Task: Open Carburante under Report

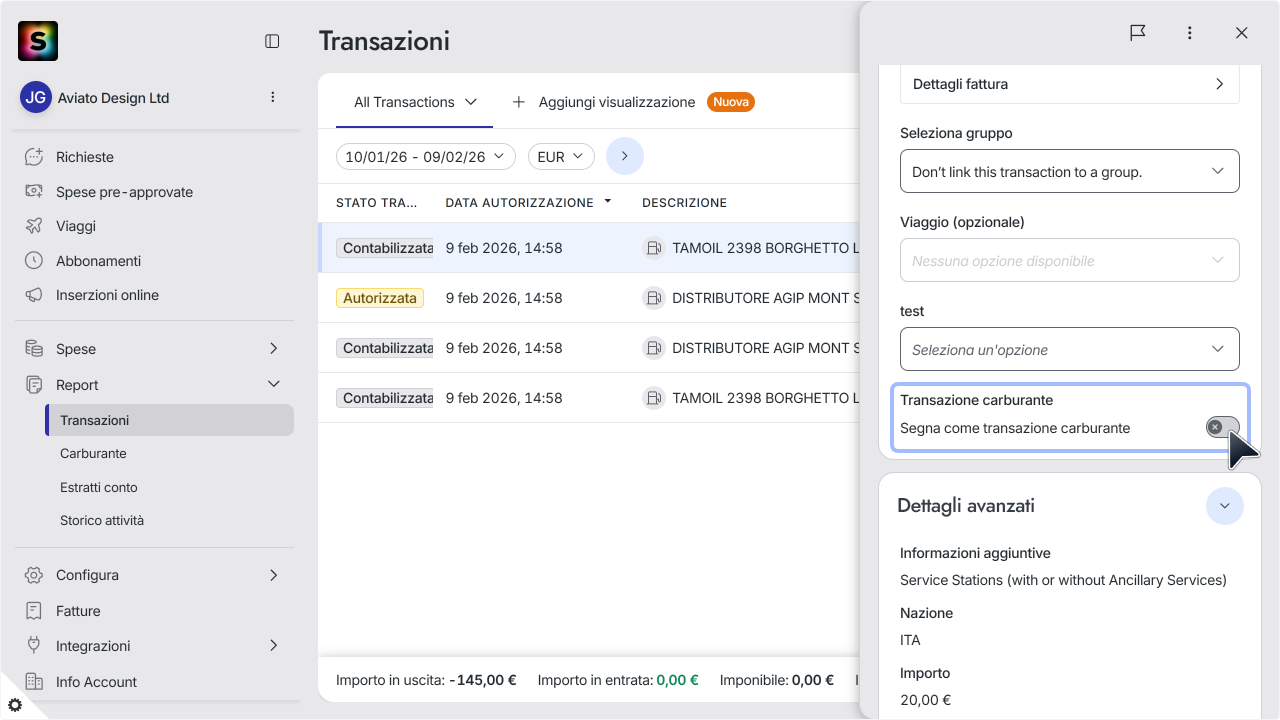Action: pyautogui.click(x=93, y=453)
